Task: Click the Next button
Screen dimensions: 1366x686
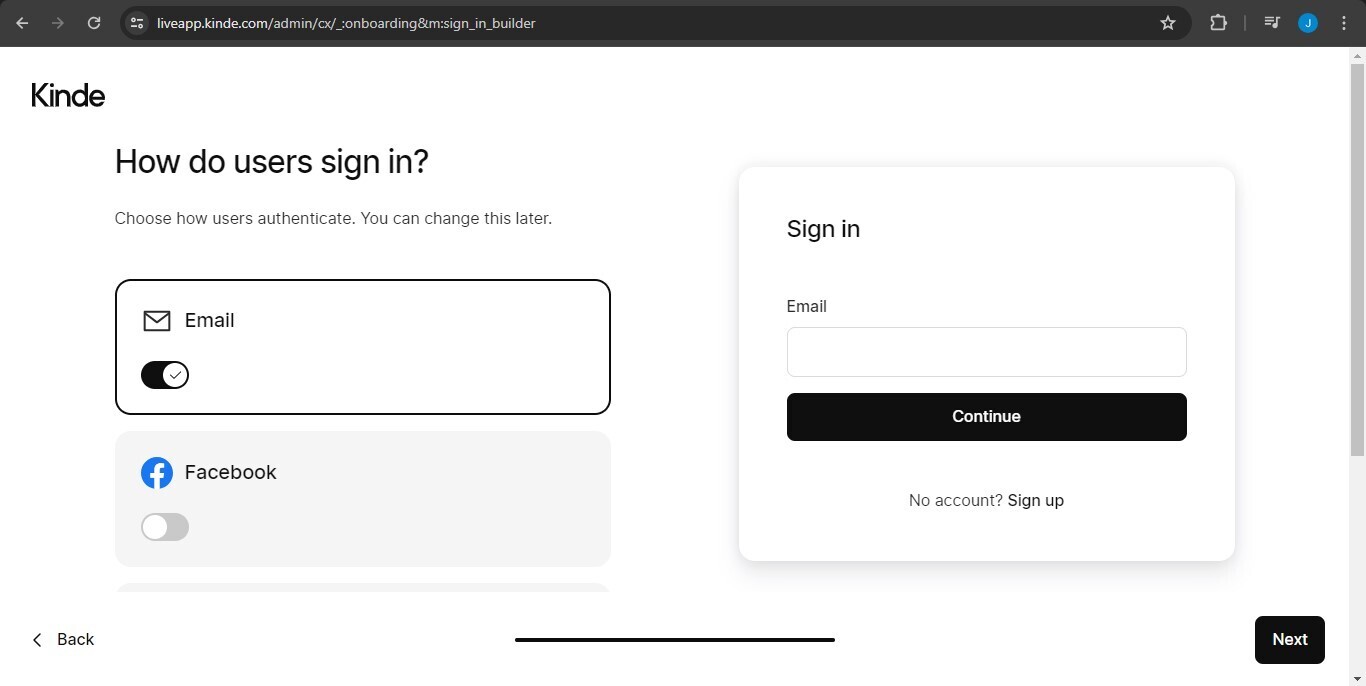Action: point(1289,640)
